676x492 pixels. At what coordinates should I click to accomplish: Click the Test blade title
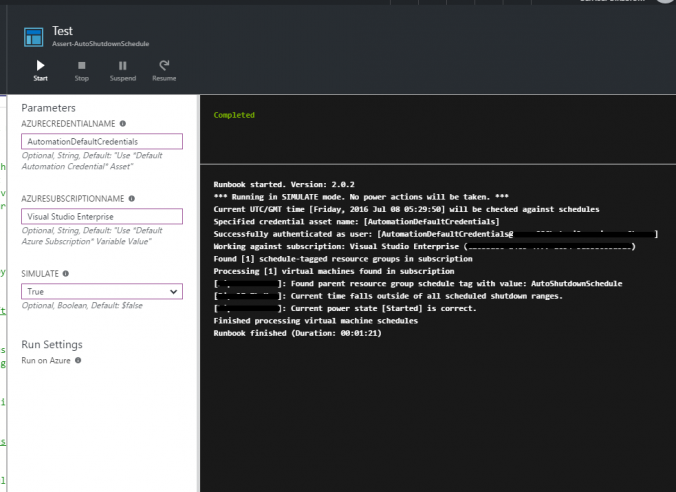tap(63, 31)
